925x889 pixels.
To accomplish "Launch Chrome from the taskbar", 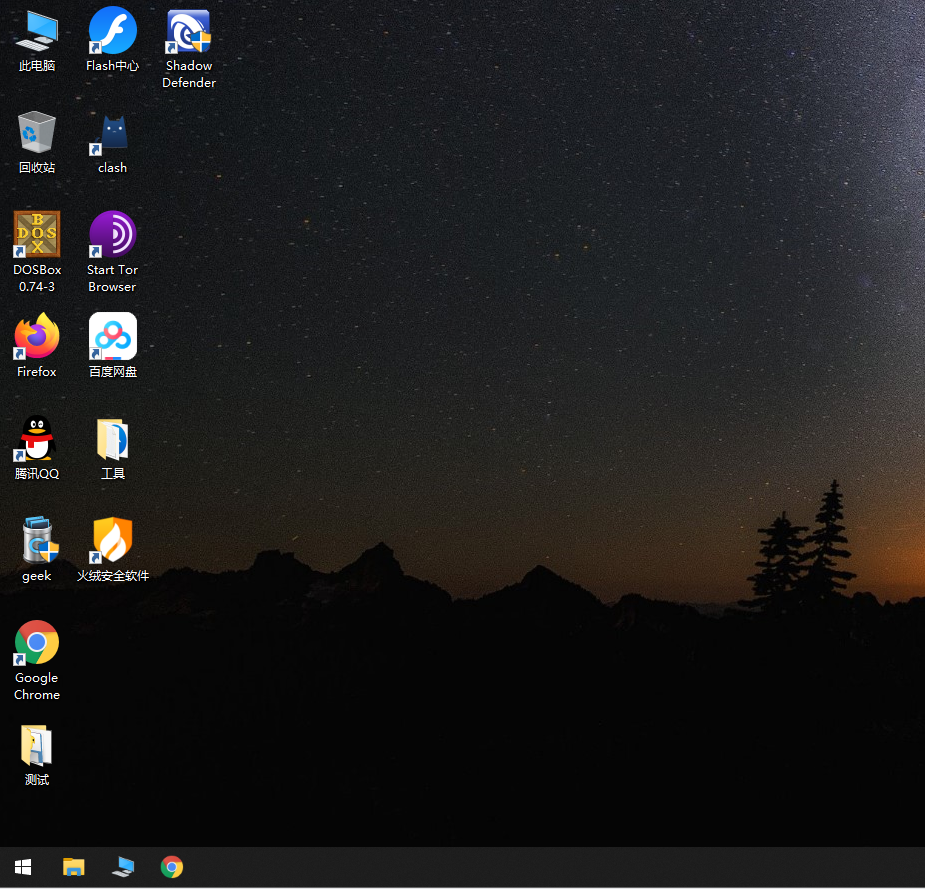I will tap(172, 867).
